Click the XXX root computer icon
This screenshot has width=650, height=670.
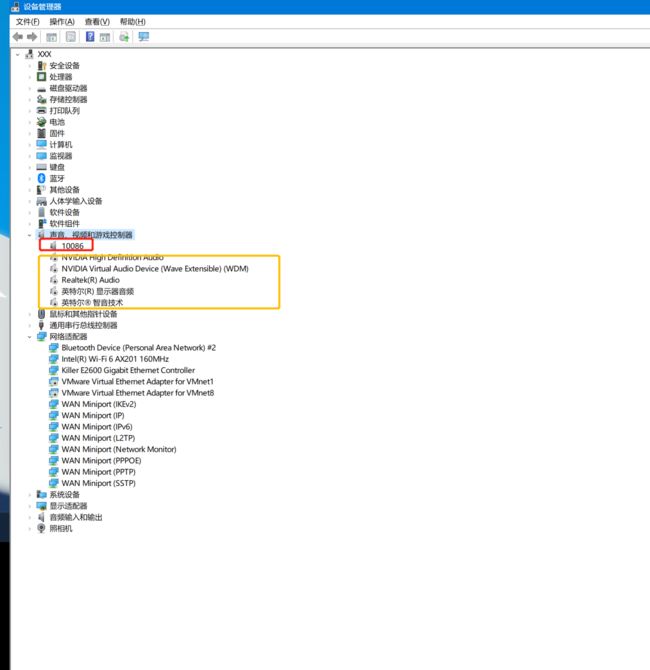coord(29,54)
